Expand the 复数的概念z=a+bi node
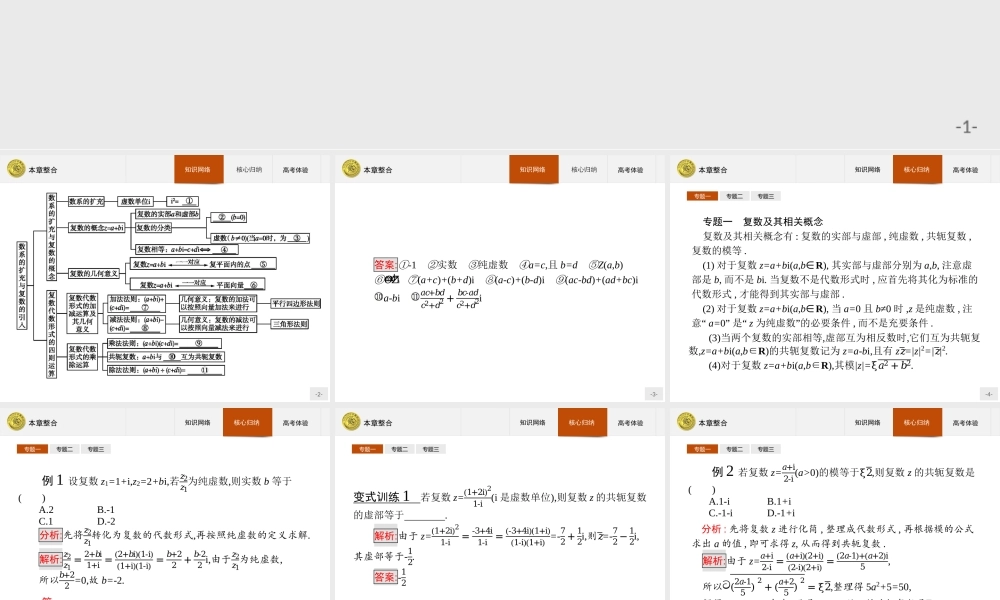The image size is (1000, 600). (96, 227)
